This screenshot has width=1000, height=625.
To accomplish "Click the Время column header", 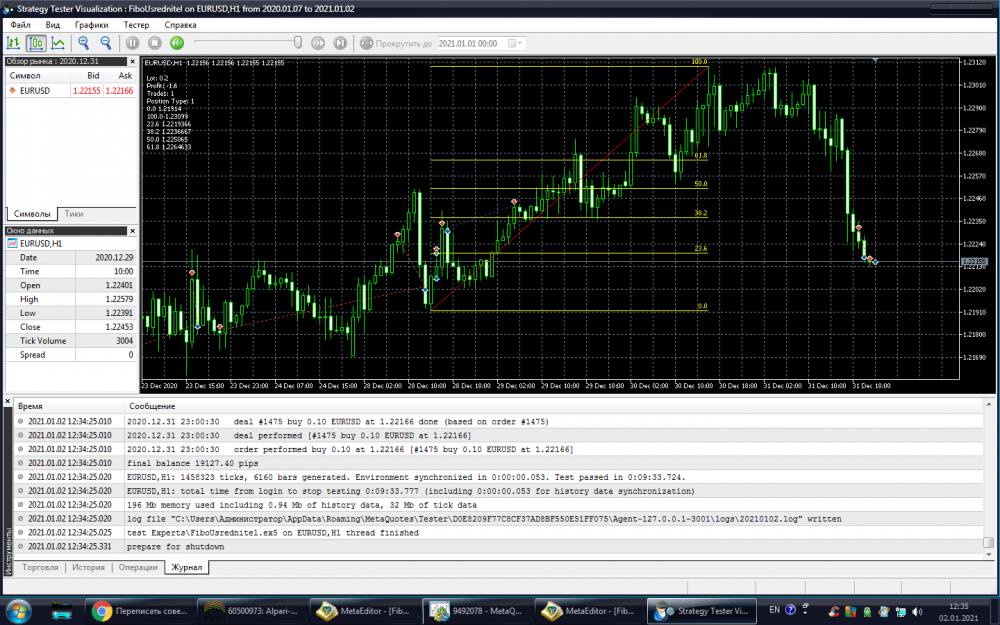I will point(69,406).
